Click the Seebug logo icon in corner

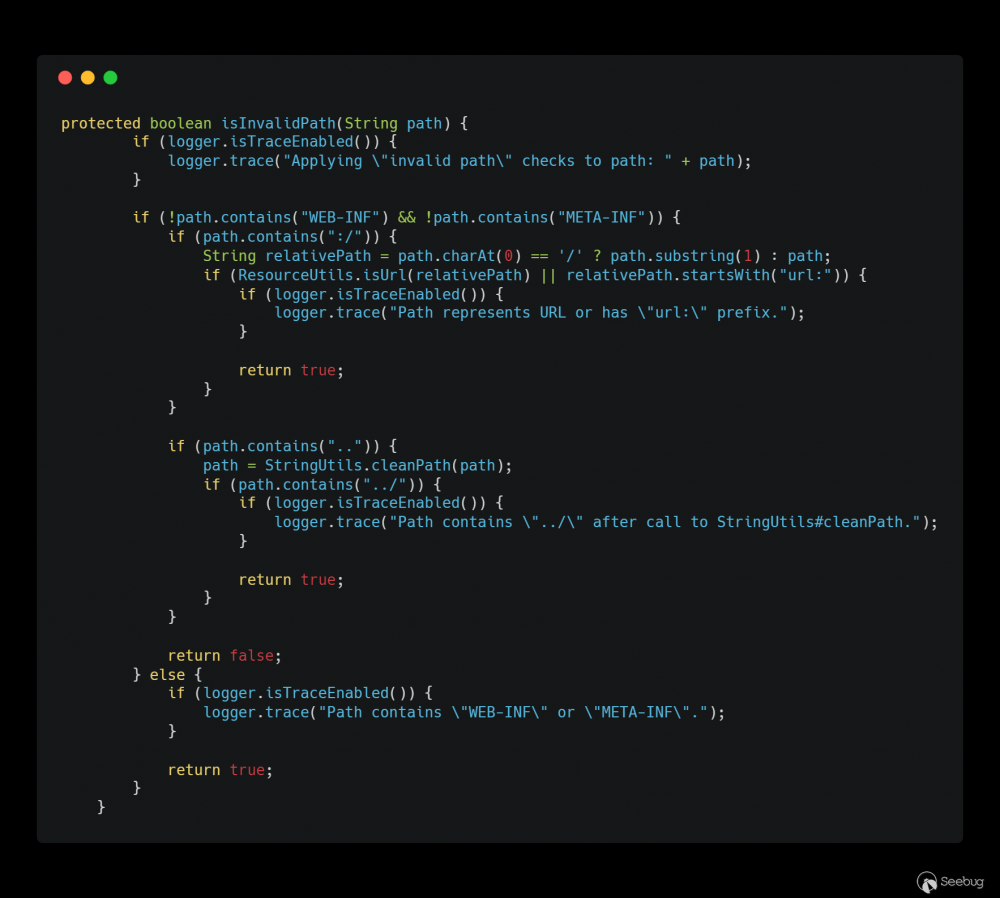(927, 882)
